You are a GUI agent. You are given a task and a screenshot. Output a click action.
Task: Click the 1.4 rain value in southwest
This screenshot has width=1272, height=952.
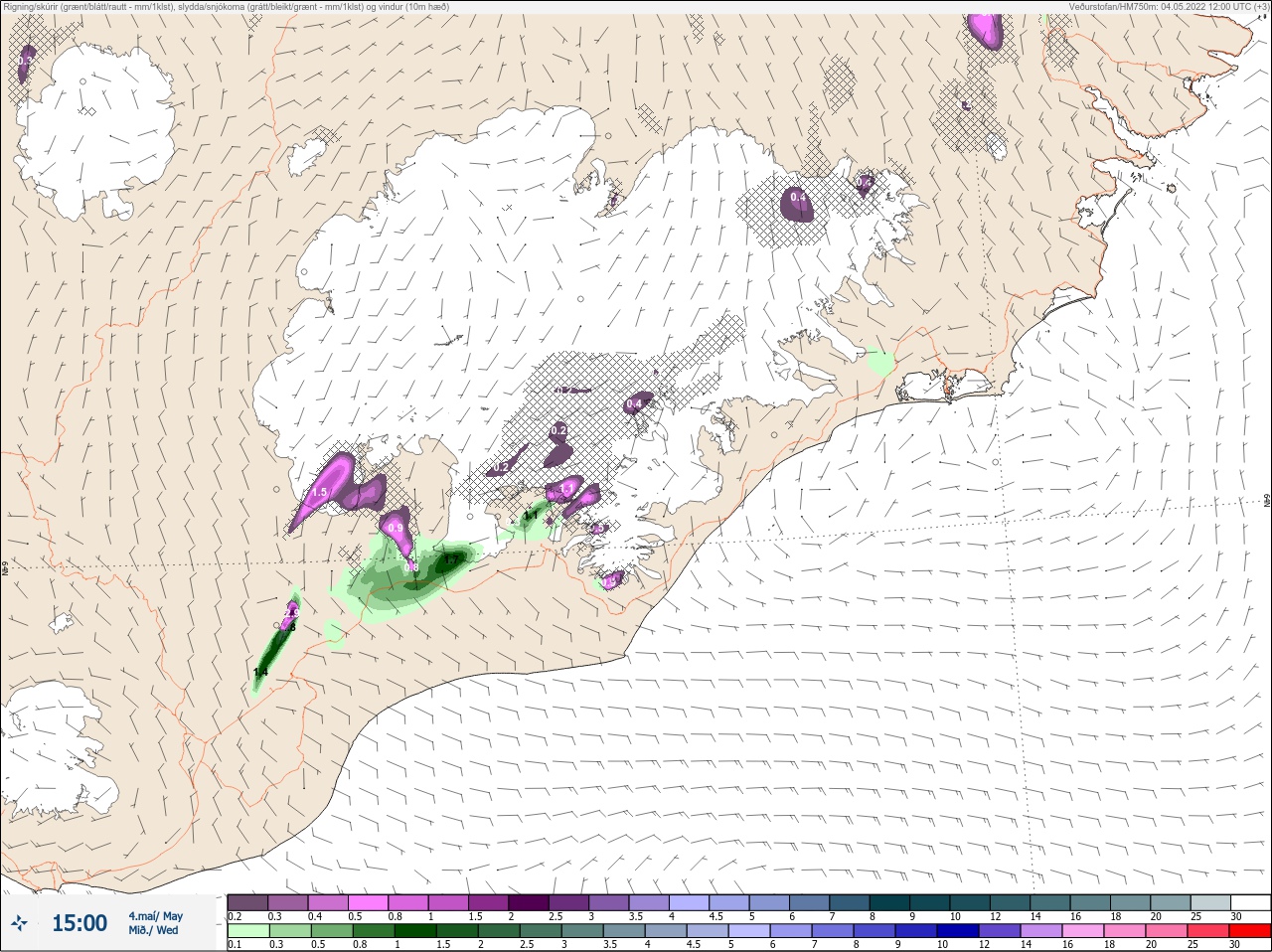click(x=260, y=673)
